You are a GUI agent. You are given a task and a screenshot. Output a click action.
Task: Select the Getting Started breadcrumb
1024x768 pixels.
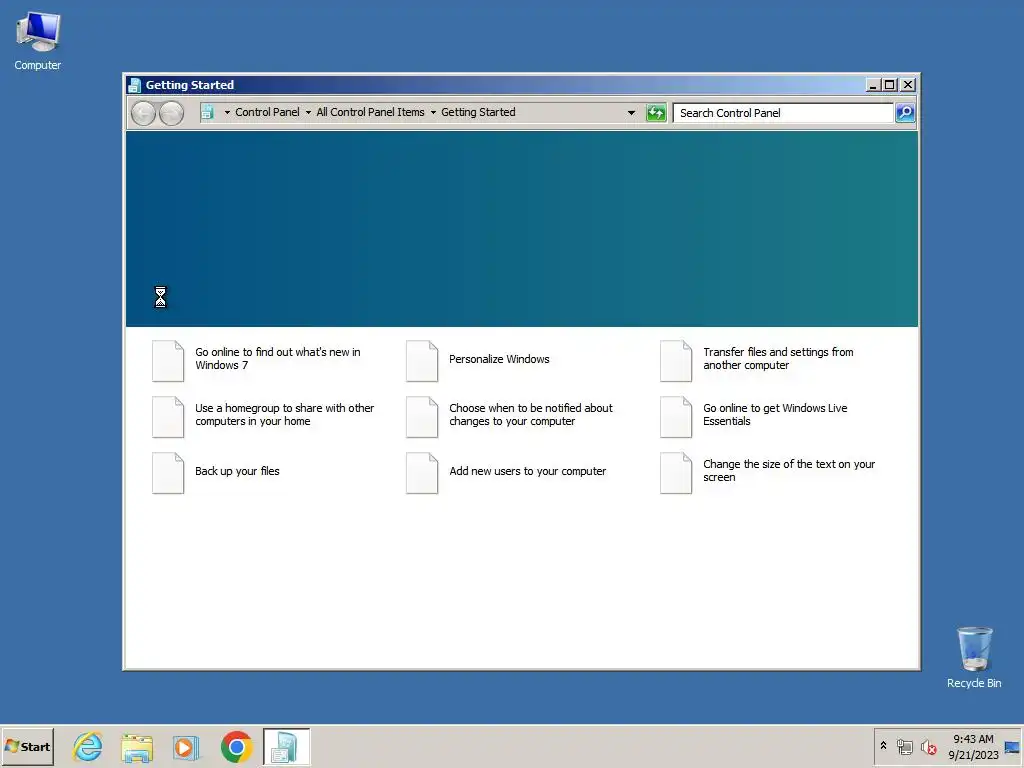478,112
